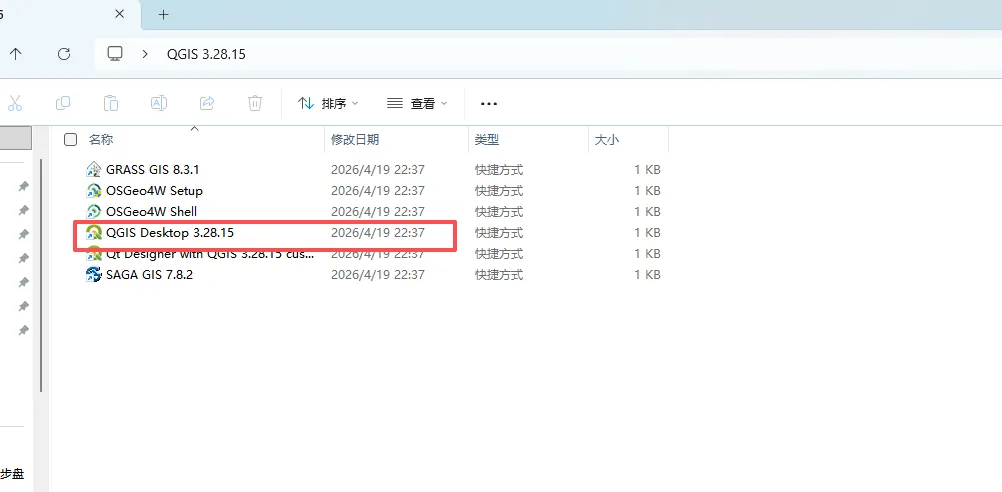The image size is (1002, 492).
Task: Open the GRASS GIS 8.3.1 shortcut icon
Action: click(x=94, y=170)
